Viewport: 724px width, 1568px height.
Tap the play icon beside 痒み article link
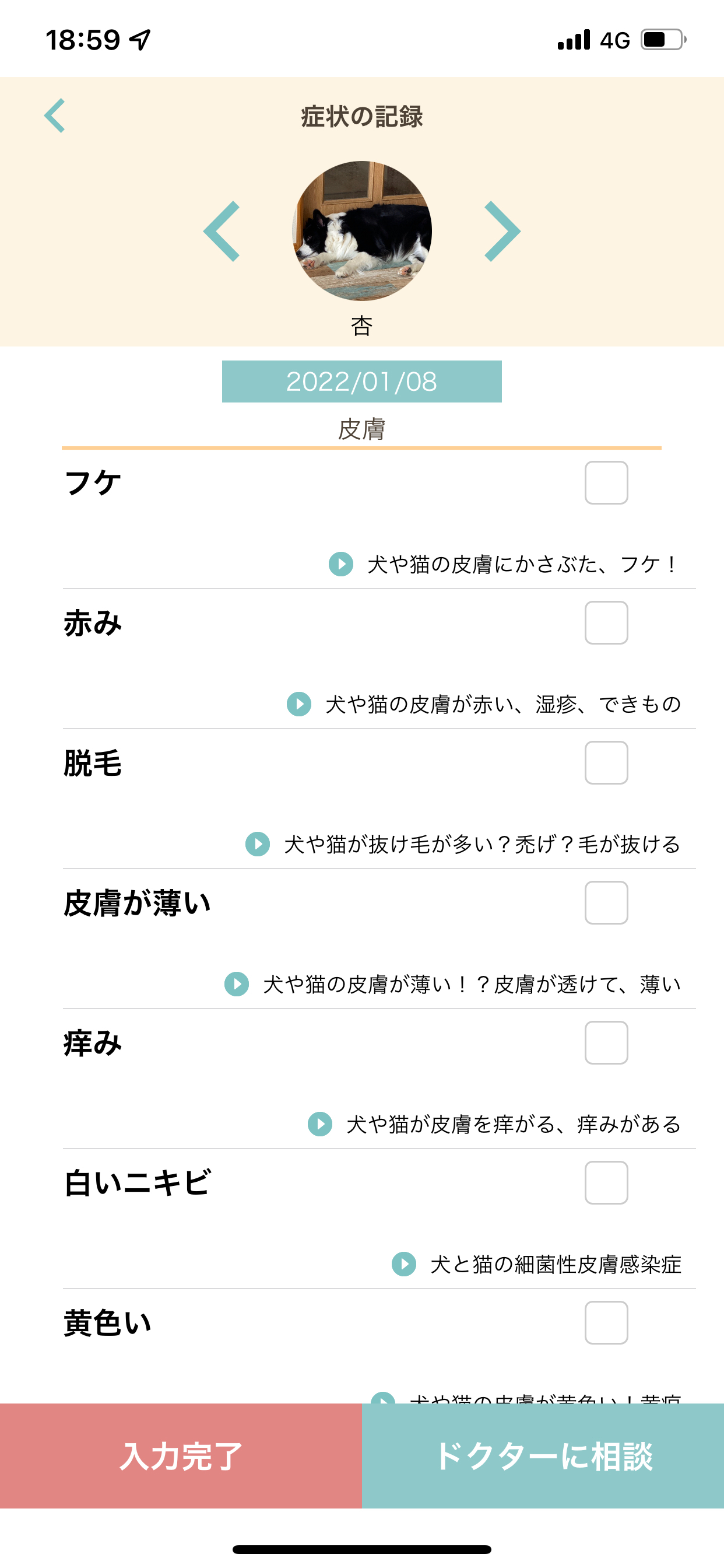320,1123
